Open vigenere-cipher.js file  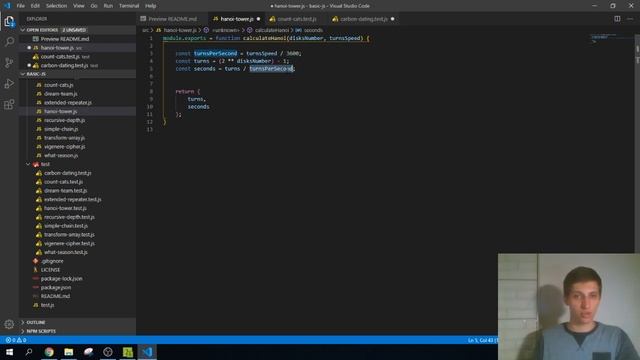click(x=64, y=147)
